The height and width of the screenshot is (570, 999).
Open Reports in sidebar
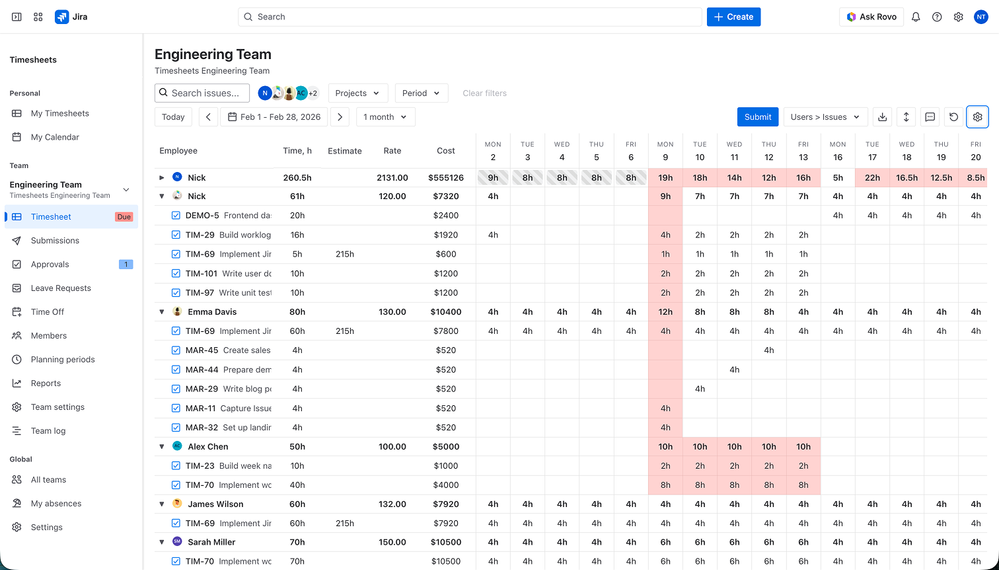(x=46, y=383)
